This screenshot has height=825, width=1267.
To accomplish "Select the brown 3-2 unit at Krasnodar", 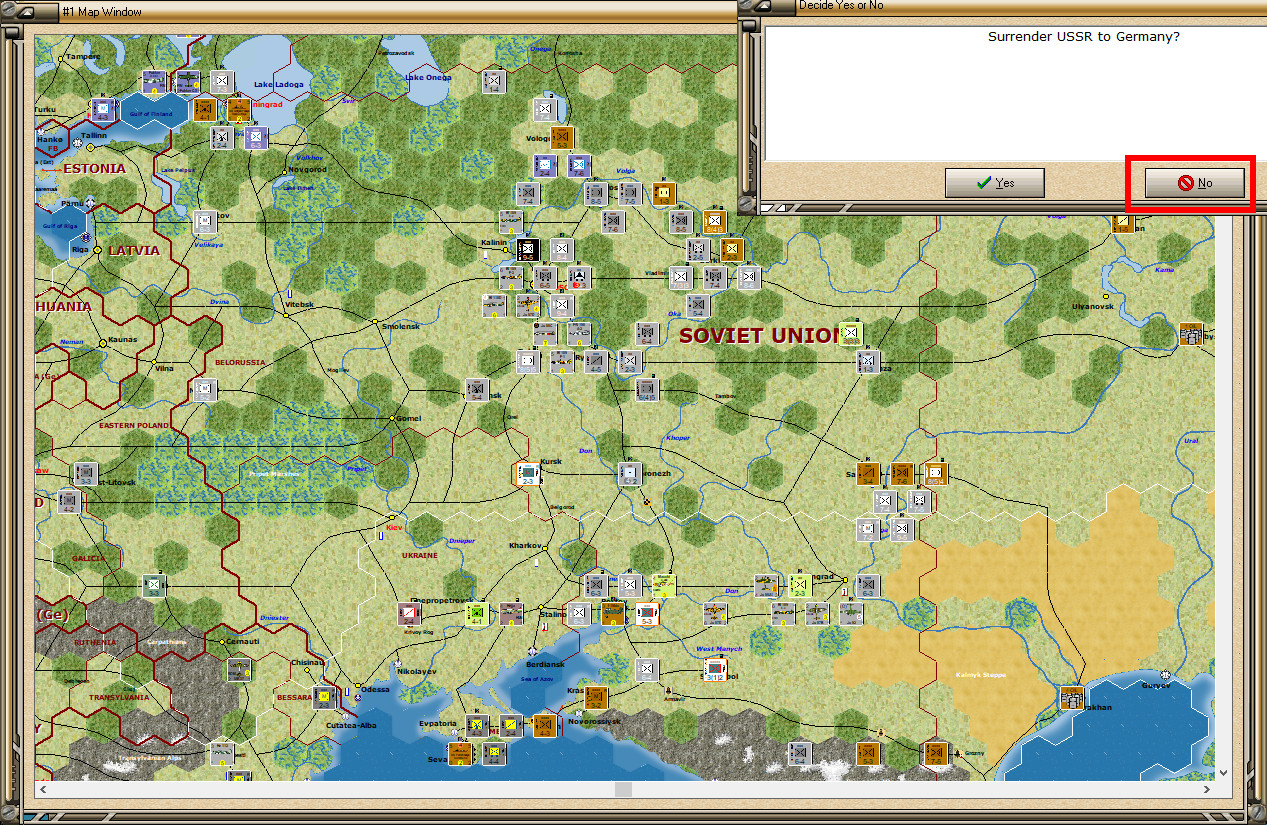I will 595,697.
